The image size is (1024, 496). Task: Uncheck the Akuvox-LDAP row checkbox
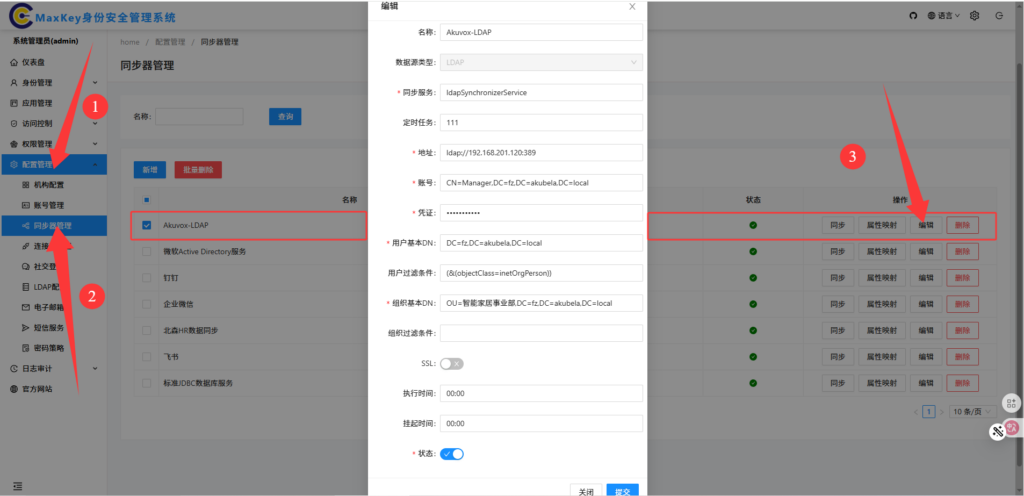tap(146, 225)
